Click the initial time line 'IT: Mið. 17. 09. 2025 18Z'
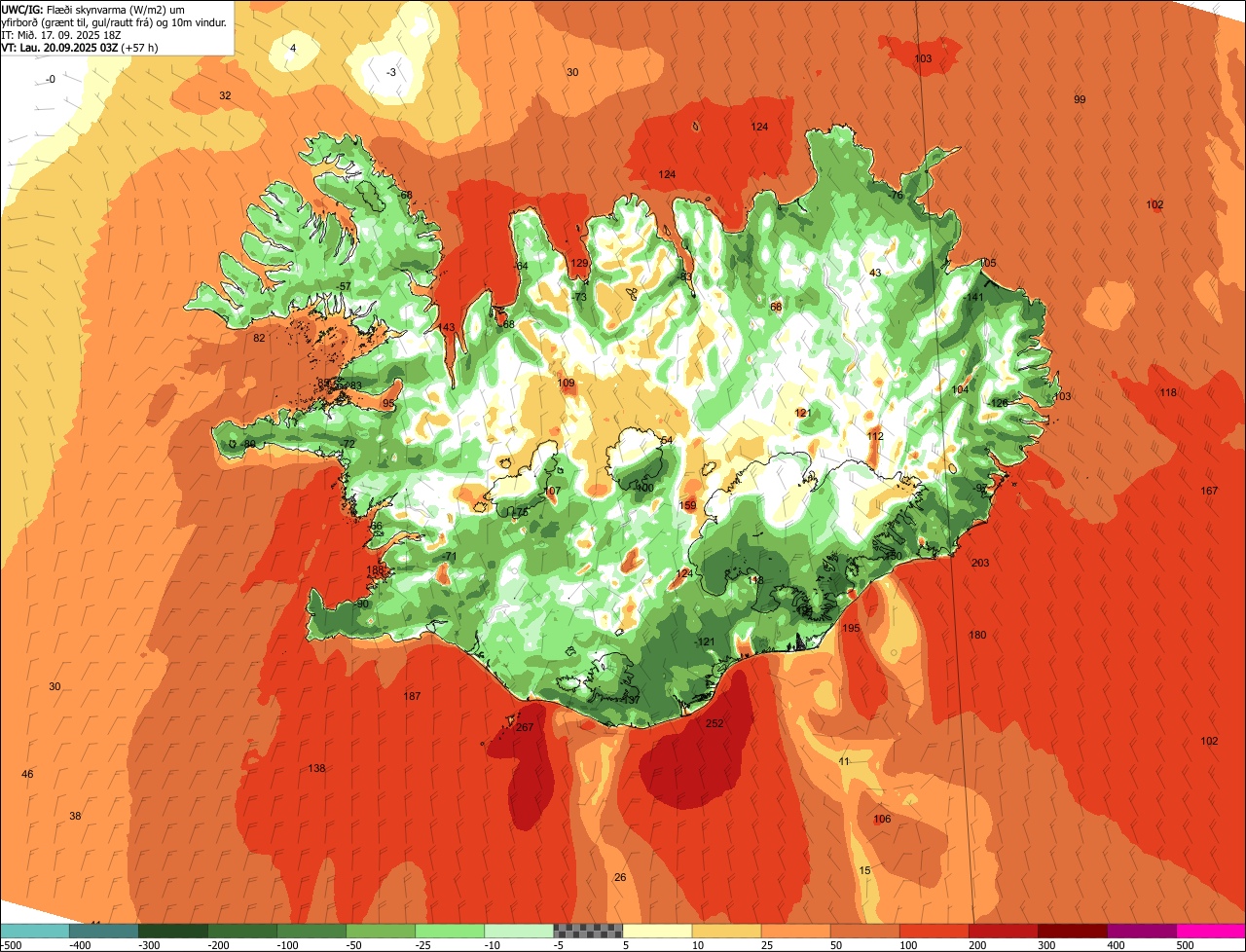Viewport: 1246px width, 952px height. point(61,34)
